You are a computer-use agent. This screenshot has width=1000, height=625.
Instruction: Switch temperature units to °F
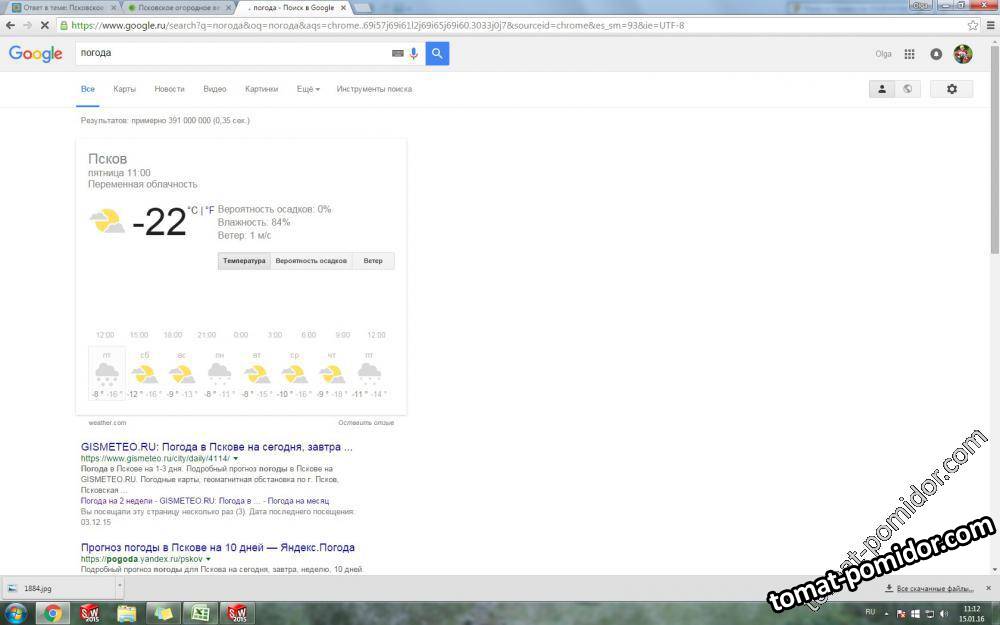tap(210, 210)
